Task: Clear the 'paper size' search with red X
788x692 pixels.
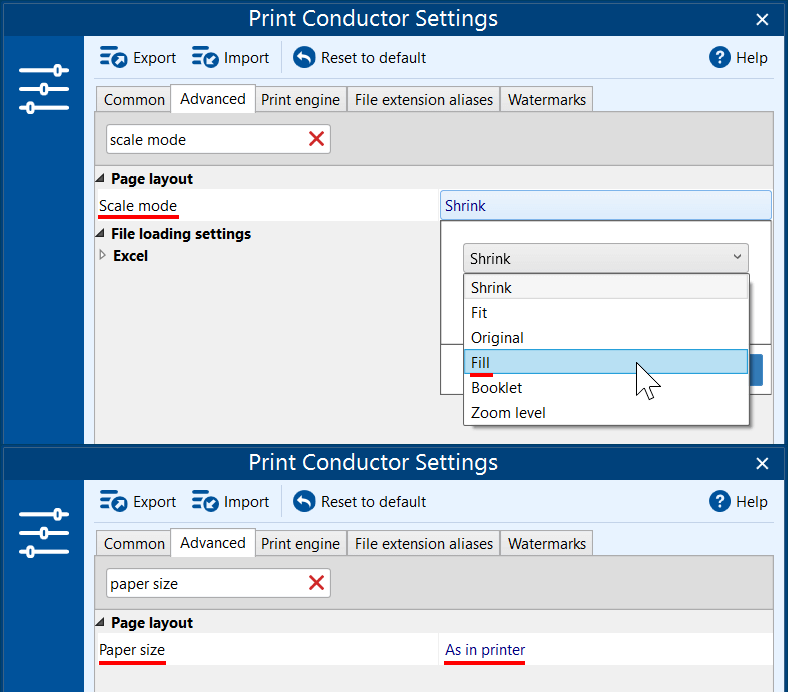Action: tap(316, 583)
